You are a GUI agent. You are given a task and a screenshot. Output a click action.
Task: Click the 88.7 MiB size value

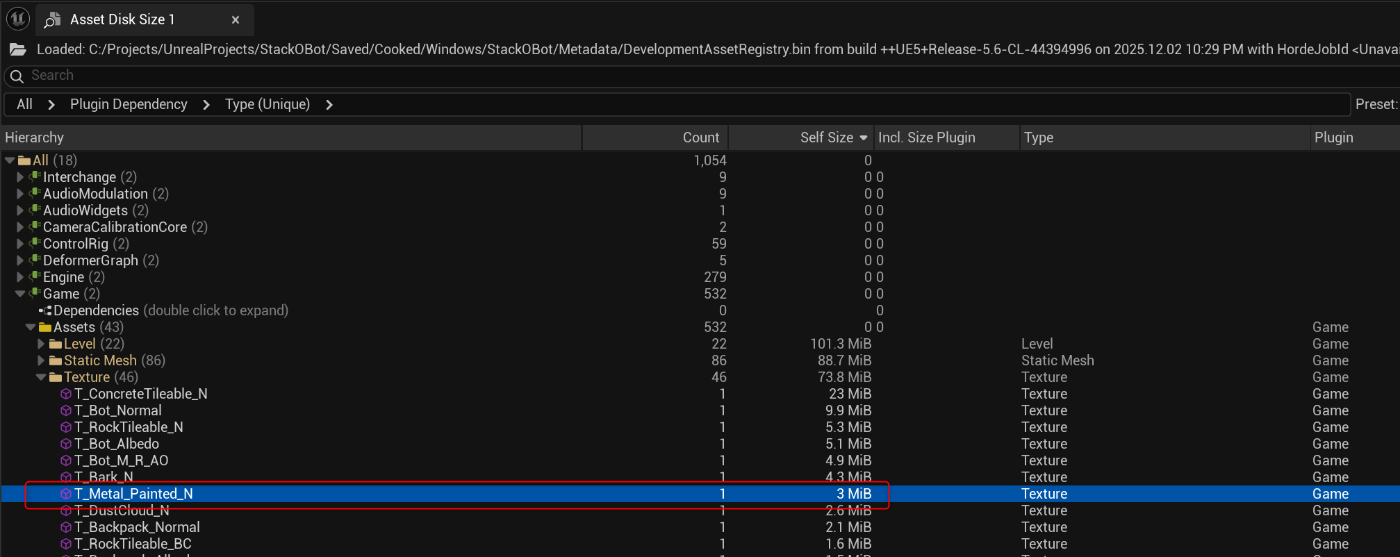843,361
